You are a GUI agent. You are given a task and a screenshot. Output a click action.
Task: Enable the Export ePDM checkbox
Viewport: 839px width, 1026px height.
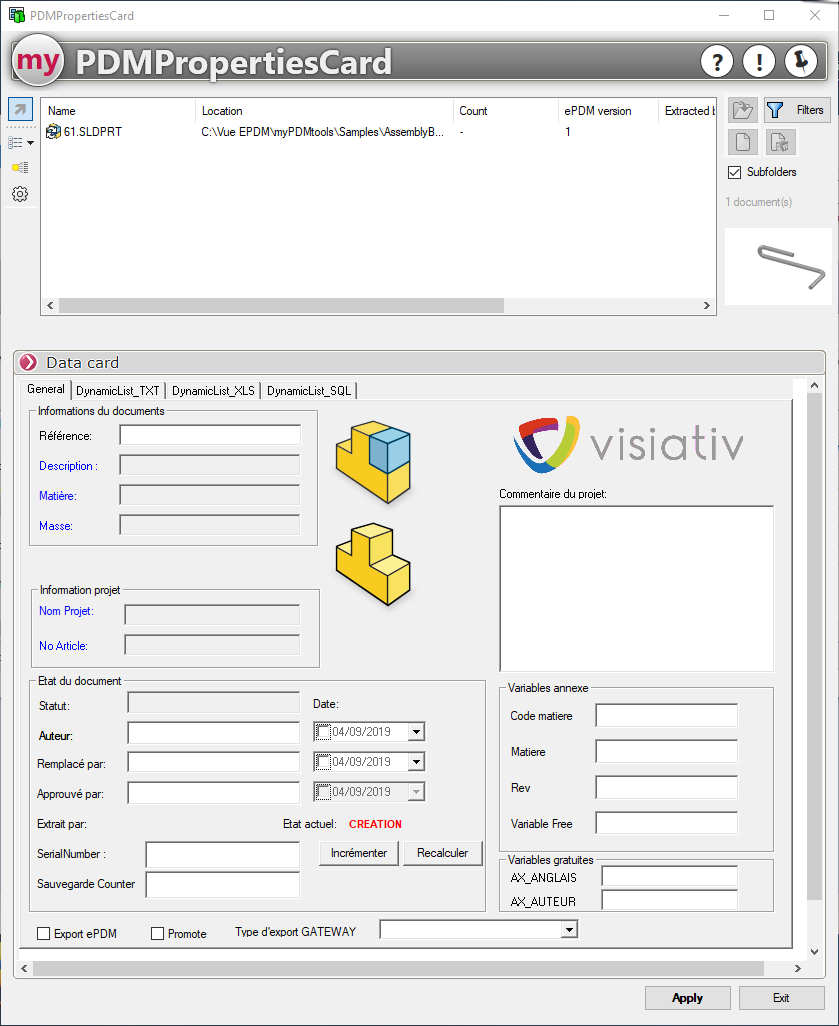point(44,934)
